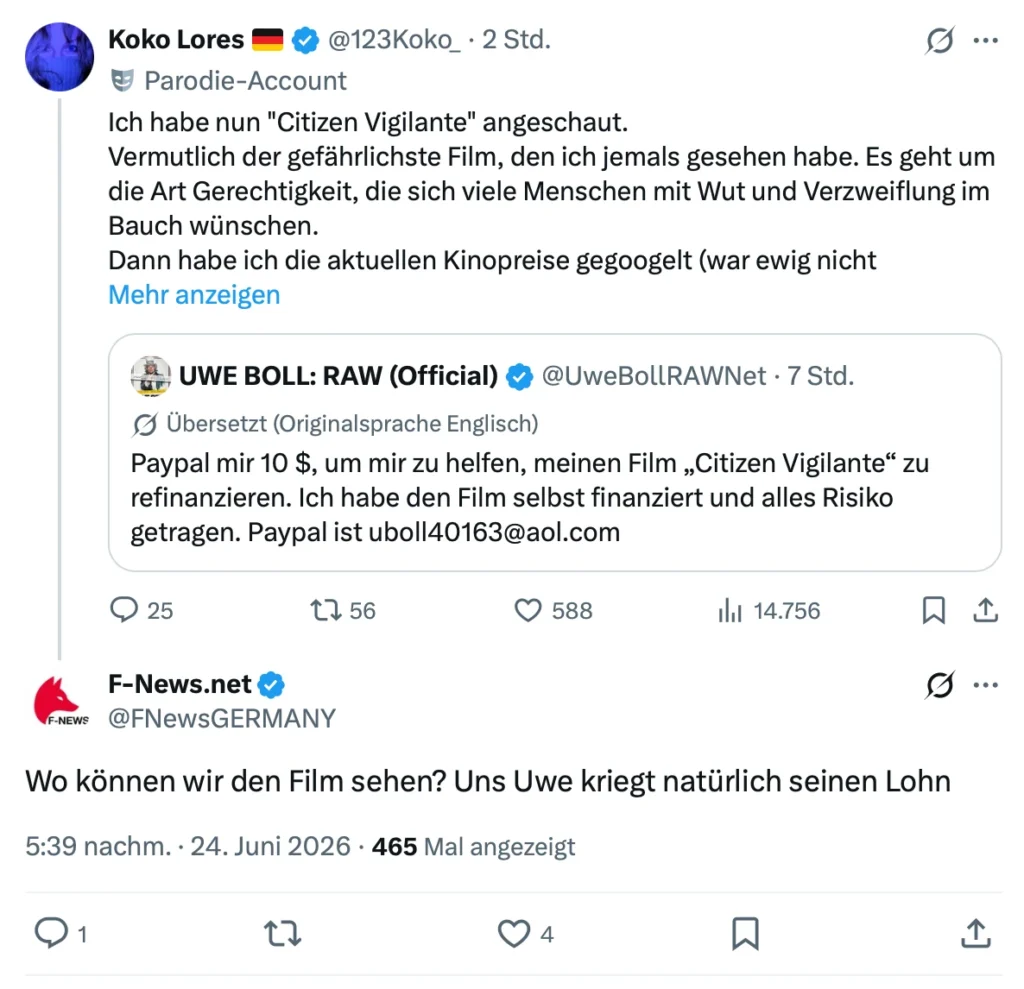Like Koko Lores' post with 588 likes
This screenshot has height=989, width=1024.
click(528, 610)
